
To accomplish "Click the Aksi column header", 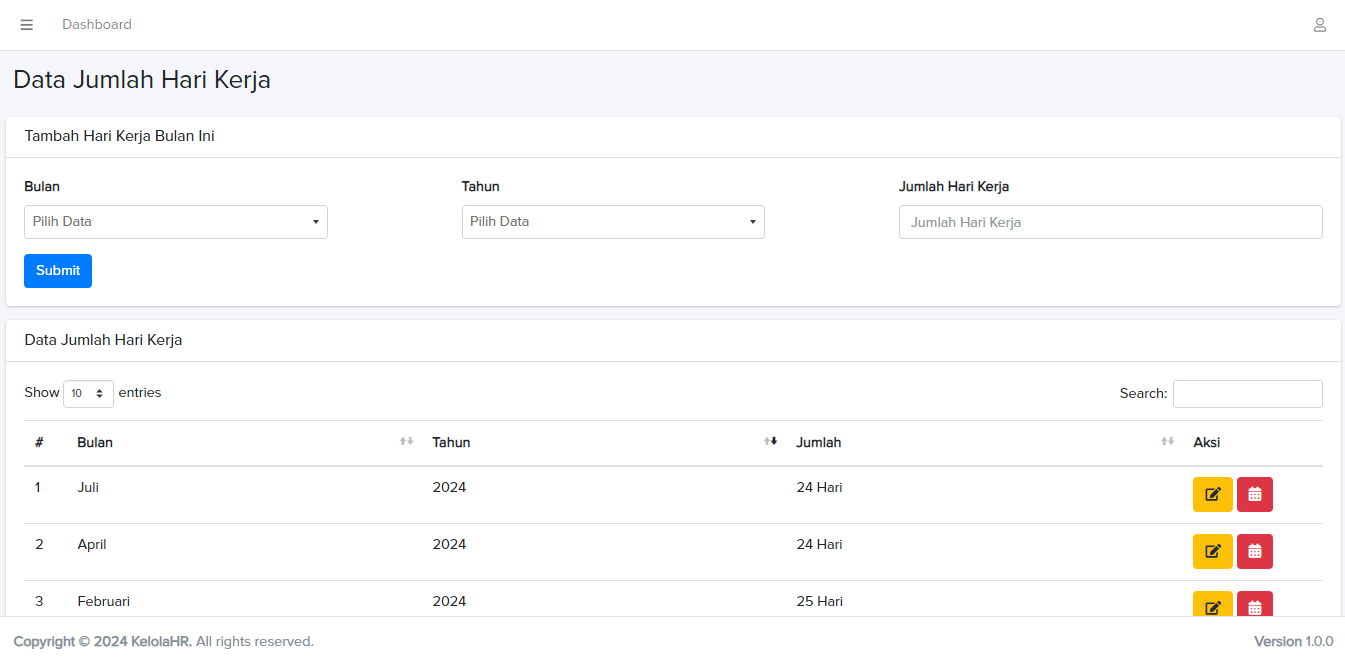I will 1206,442.
